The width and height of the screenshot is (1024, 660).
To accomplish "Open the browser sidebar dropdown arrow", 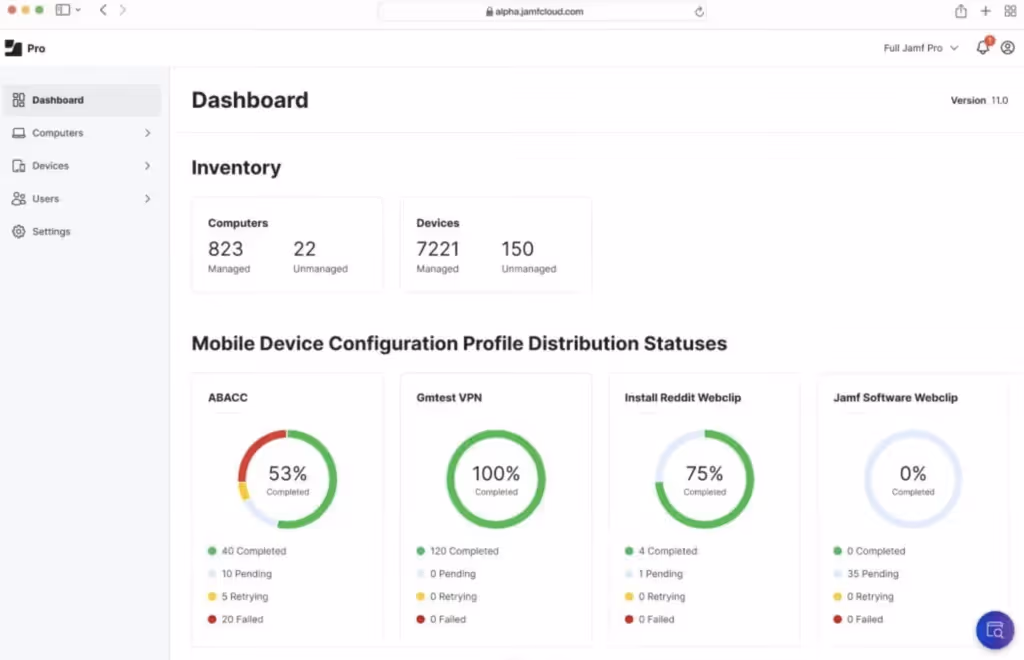I will click(x=78, y=10).
